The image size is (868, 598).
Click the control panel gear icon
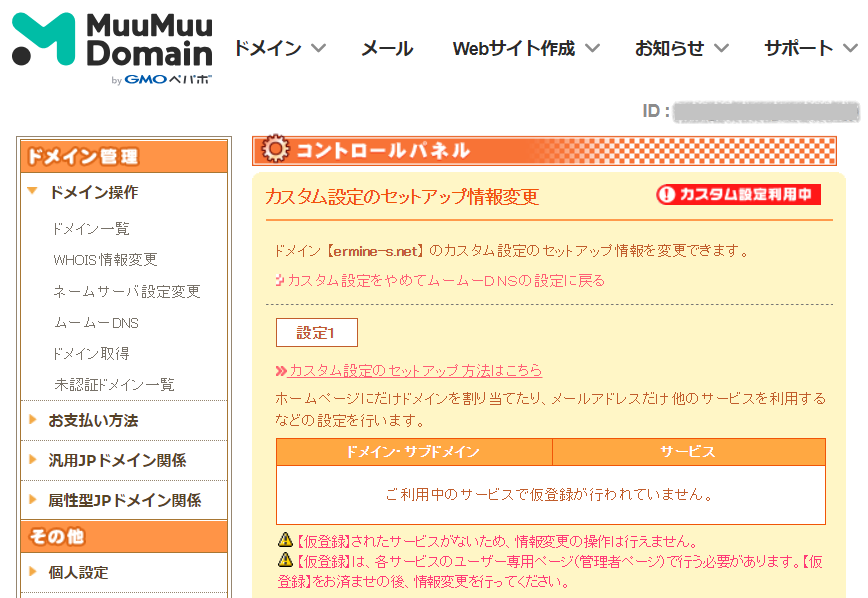tap(275, 148)
